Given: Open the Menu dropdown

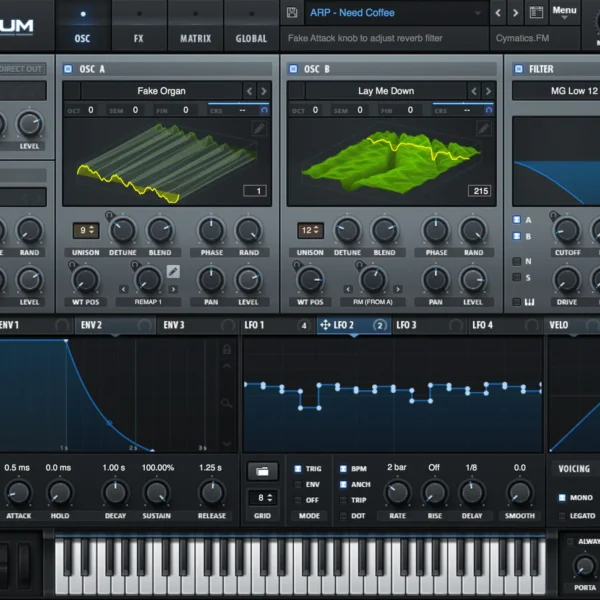Looking at the screenshot, I should pos(564,12).
